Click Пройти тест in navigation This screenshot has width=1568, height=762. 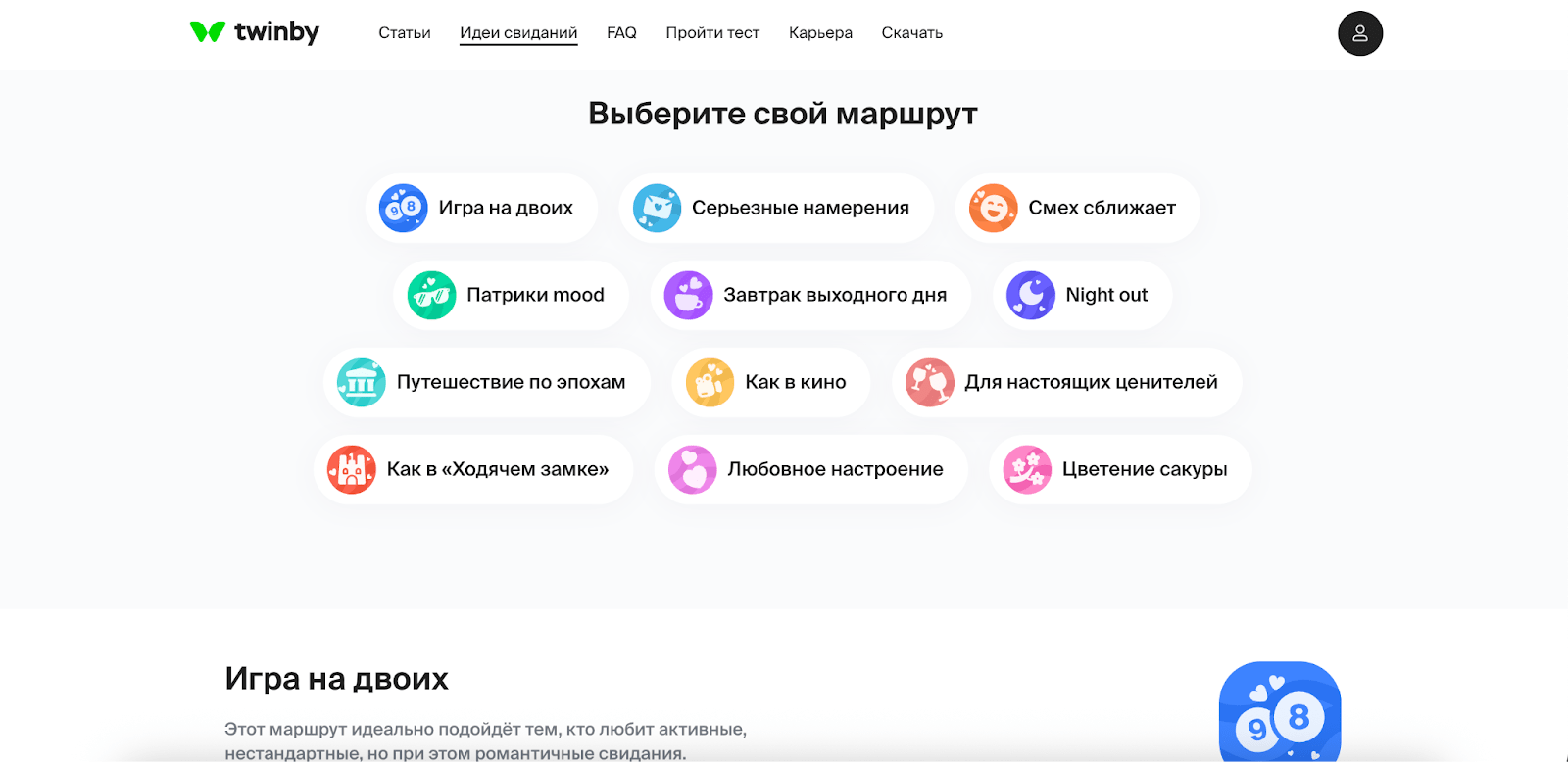point(712,33)
